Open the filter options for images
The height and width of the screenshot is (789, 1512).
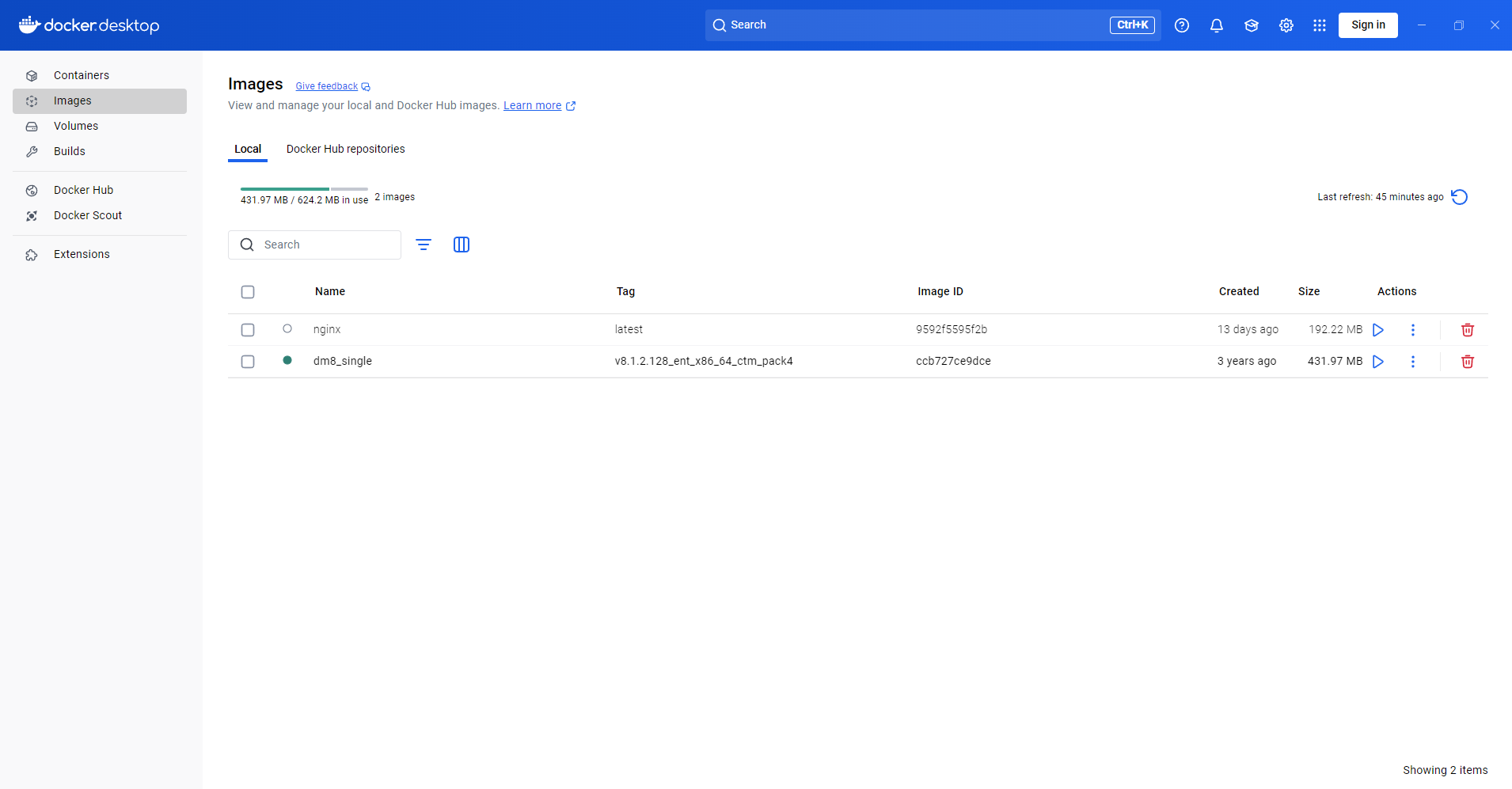424,245
